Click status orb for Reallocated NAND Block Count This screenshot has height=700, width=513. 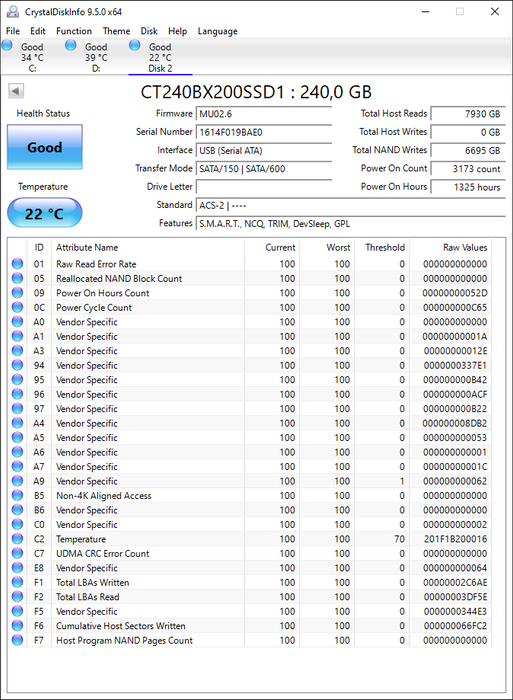pyautogui.click(x=17, y=278)
